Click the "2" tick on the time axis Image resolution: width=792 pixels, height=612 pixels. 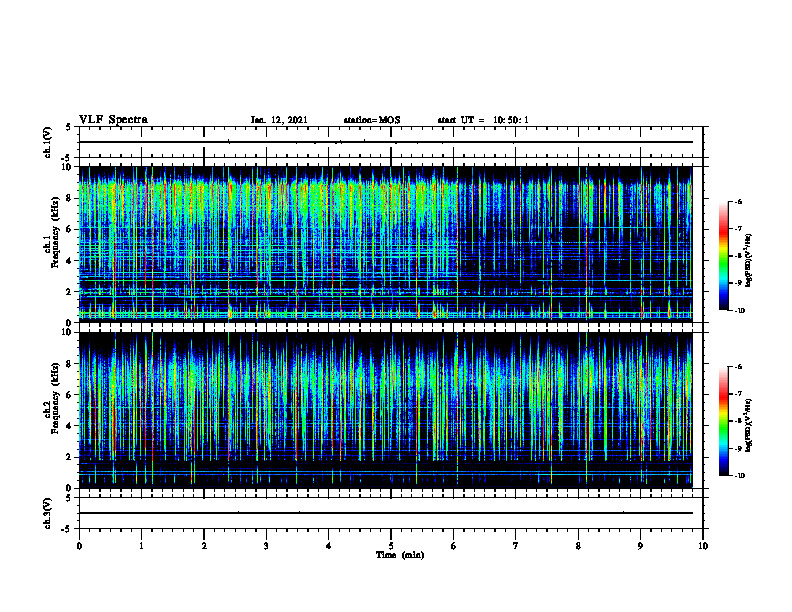point(204,546)
